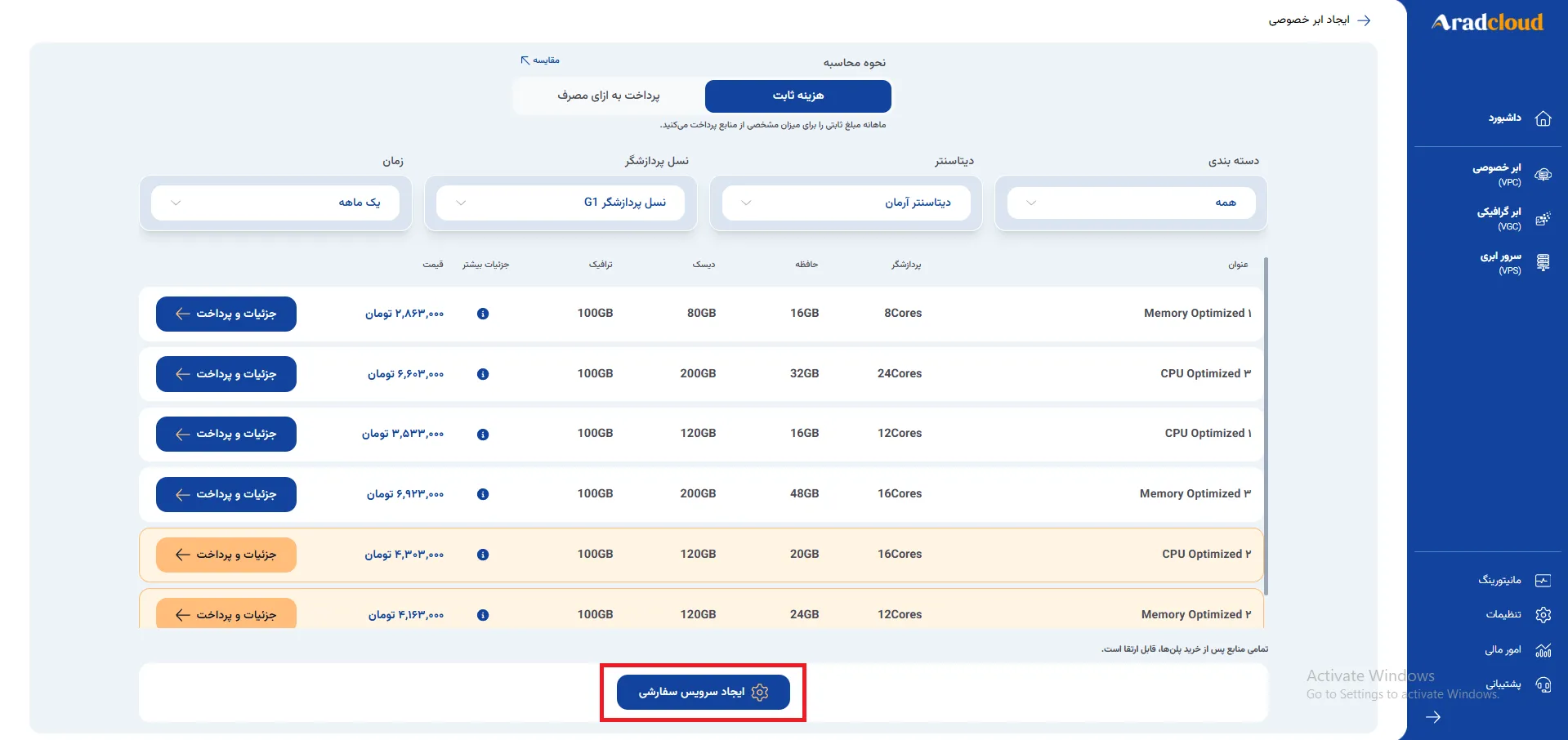Click the plans list vertical scrollbar

tap(1266, 426)
